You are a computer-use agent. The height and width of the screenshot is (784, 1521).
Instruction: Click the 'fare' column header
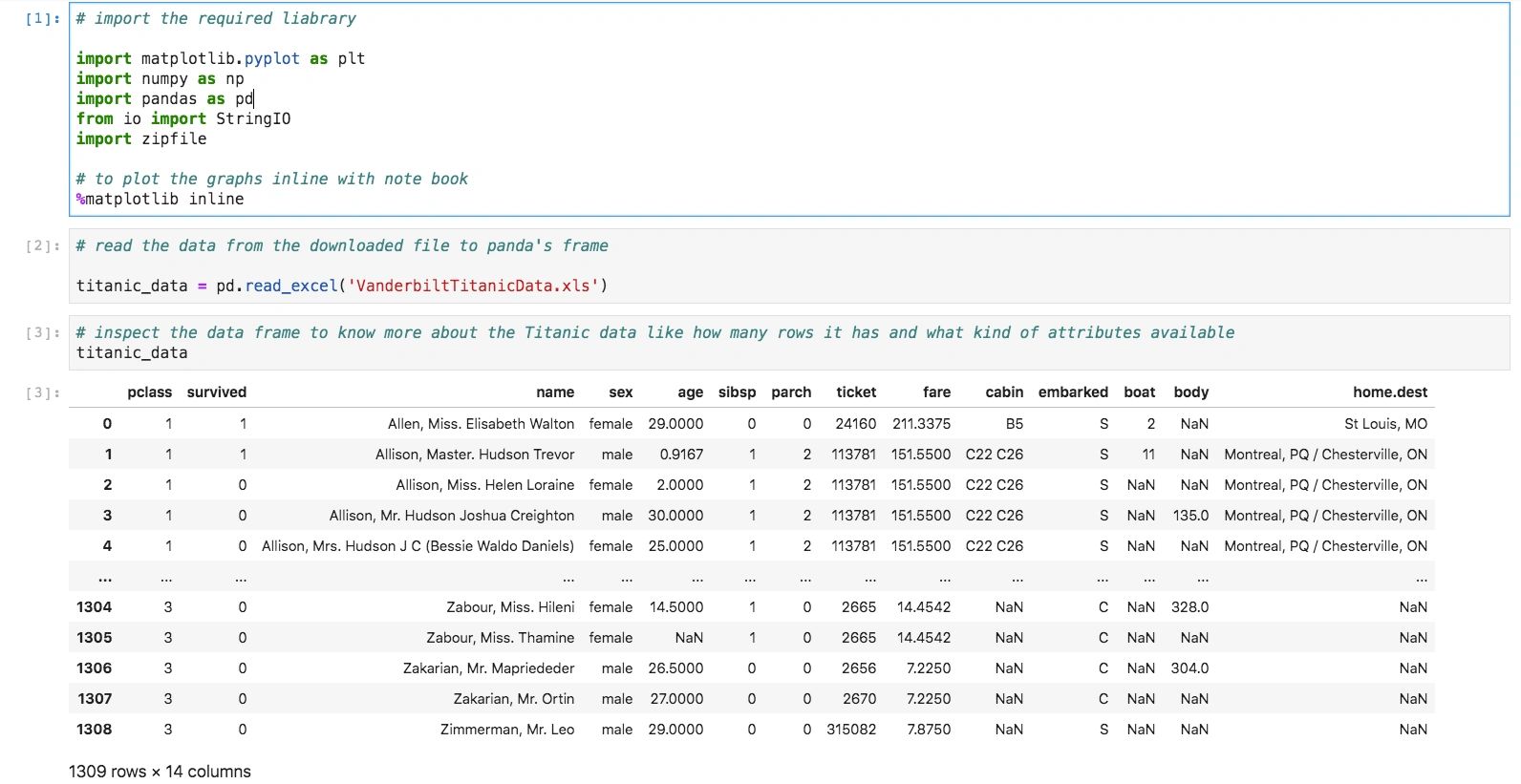pos(936,392)
